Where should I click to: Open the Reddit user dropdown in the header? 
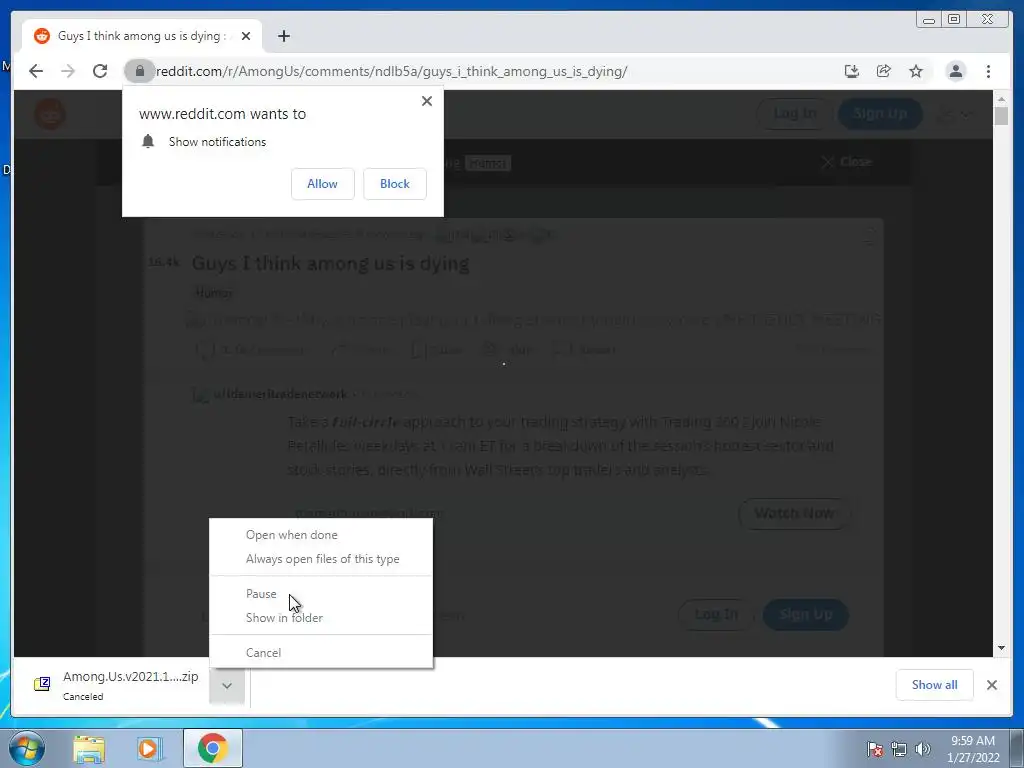coord(955,114)
